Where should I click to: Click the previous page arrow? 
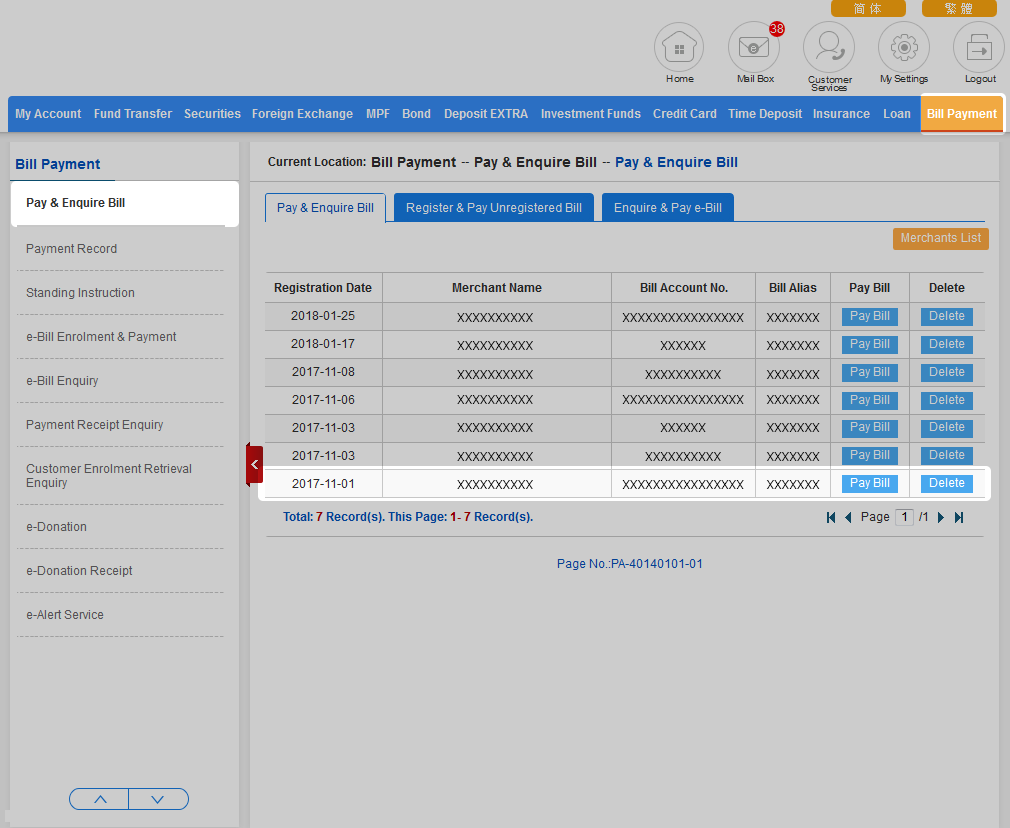pyautogui.click(x=848, y=518)
